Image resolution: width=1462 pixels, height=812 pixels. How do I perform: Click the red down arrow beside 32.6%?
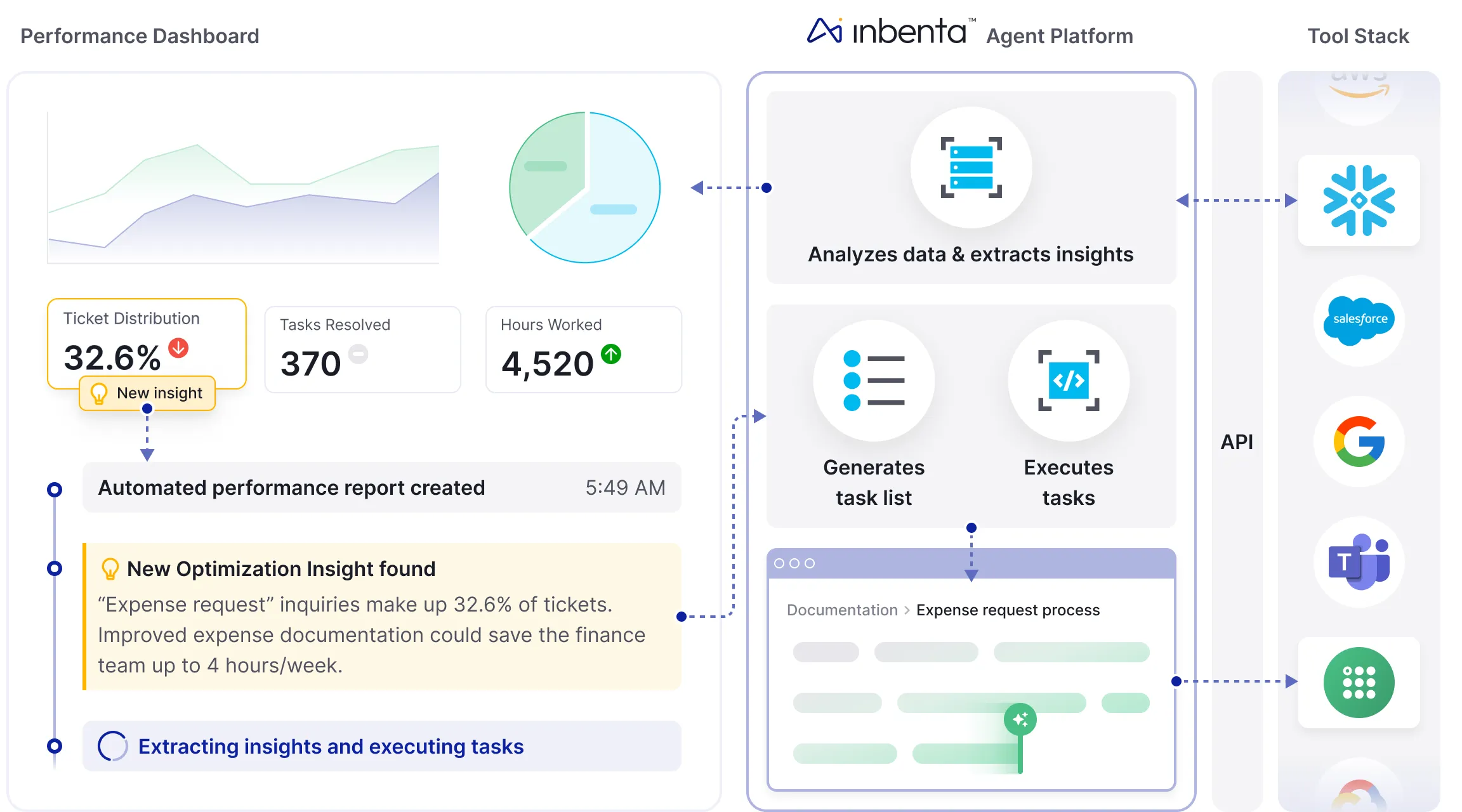pos(178,348)
